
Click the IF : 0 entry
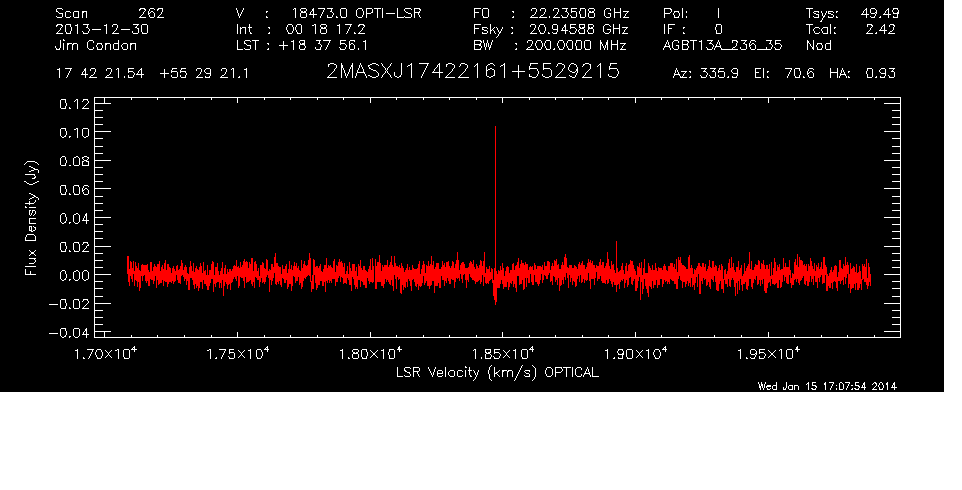(693, 29)
